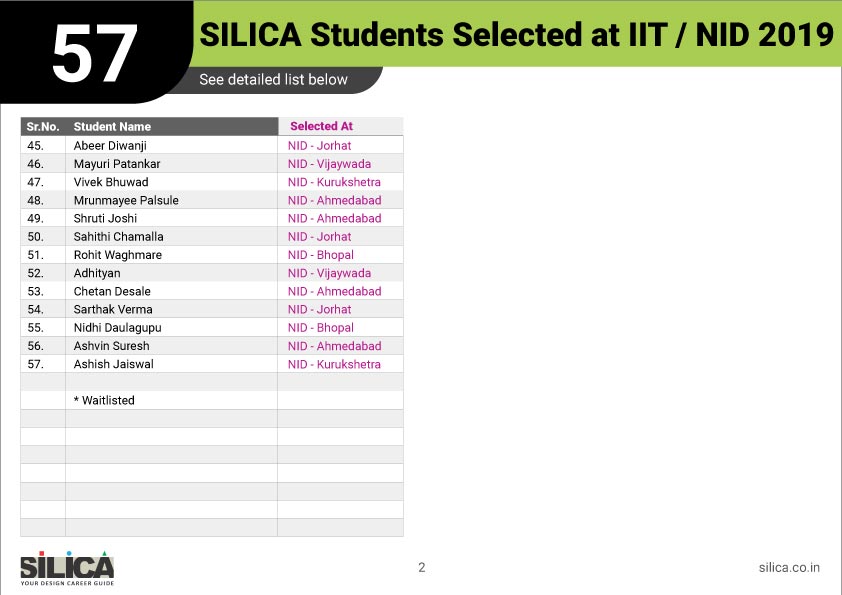Click NID - Bhopal next to Rohit Waghmare
This screenshot has width=842, height=595.
[x=320, y=255]
